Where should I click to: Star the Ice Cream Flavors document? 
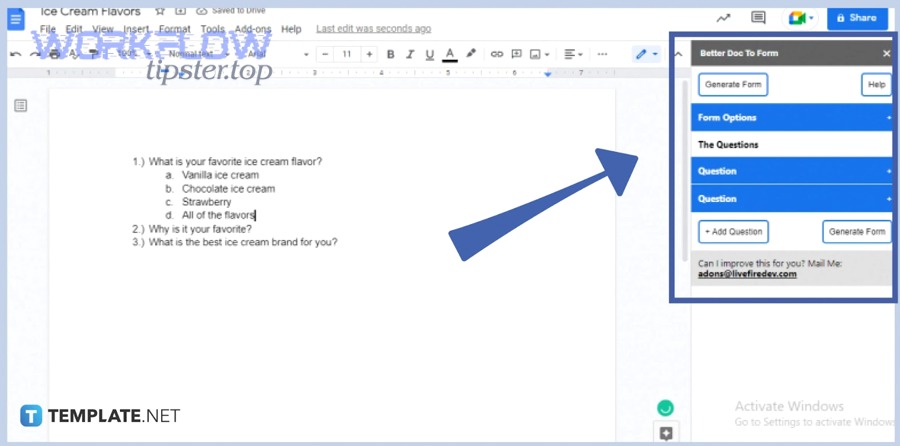click(x=160, y=11)
